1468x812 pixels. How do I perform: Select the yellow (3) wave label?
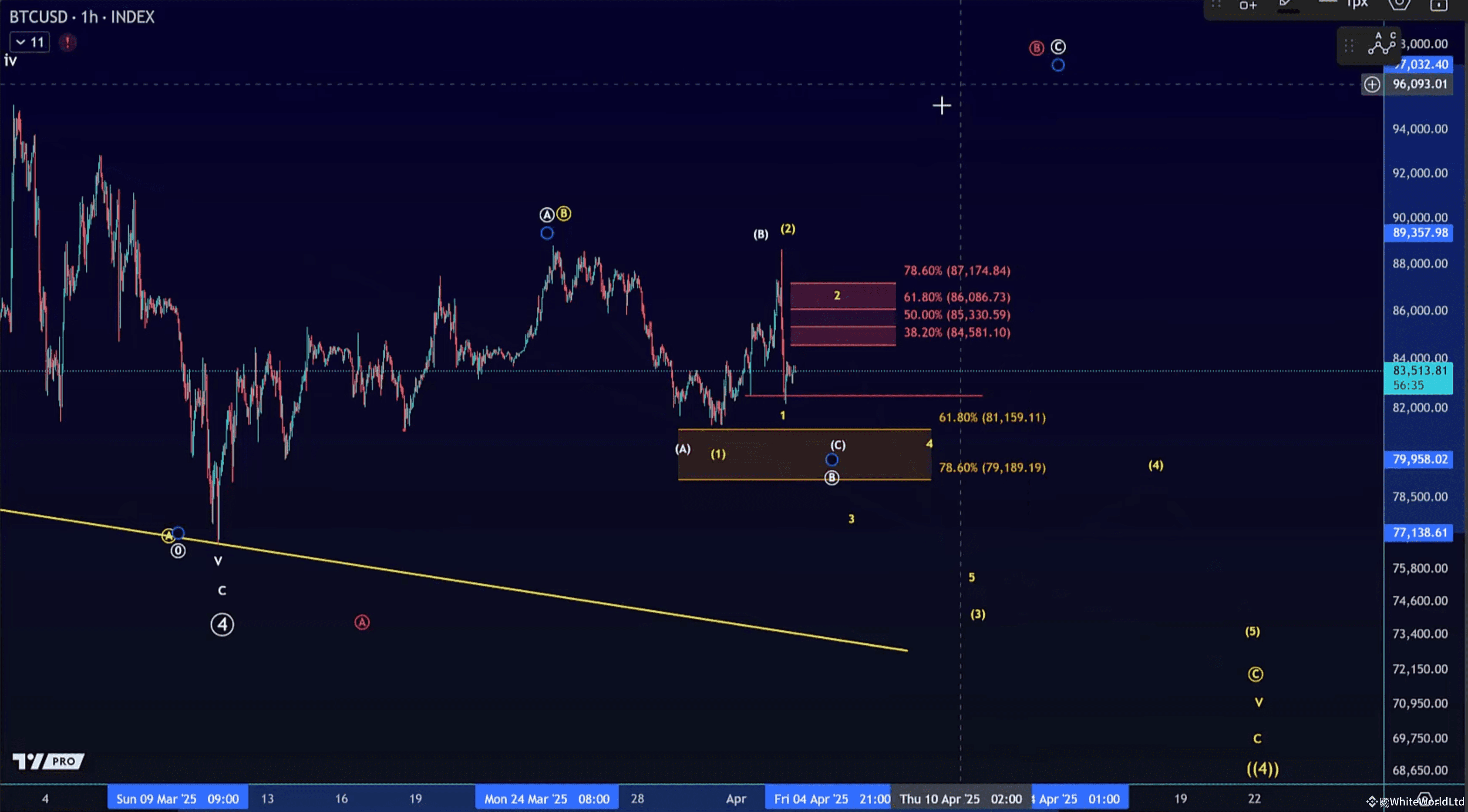click(x=978, y=614)
